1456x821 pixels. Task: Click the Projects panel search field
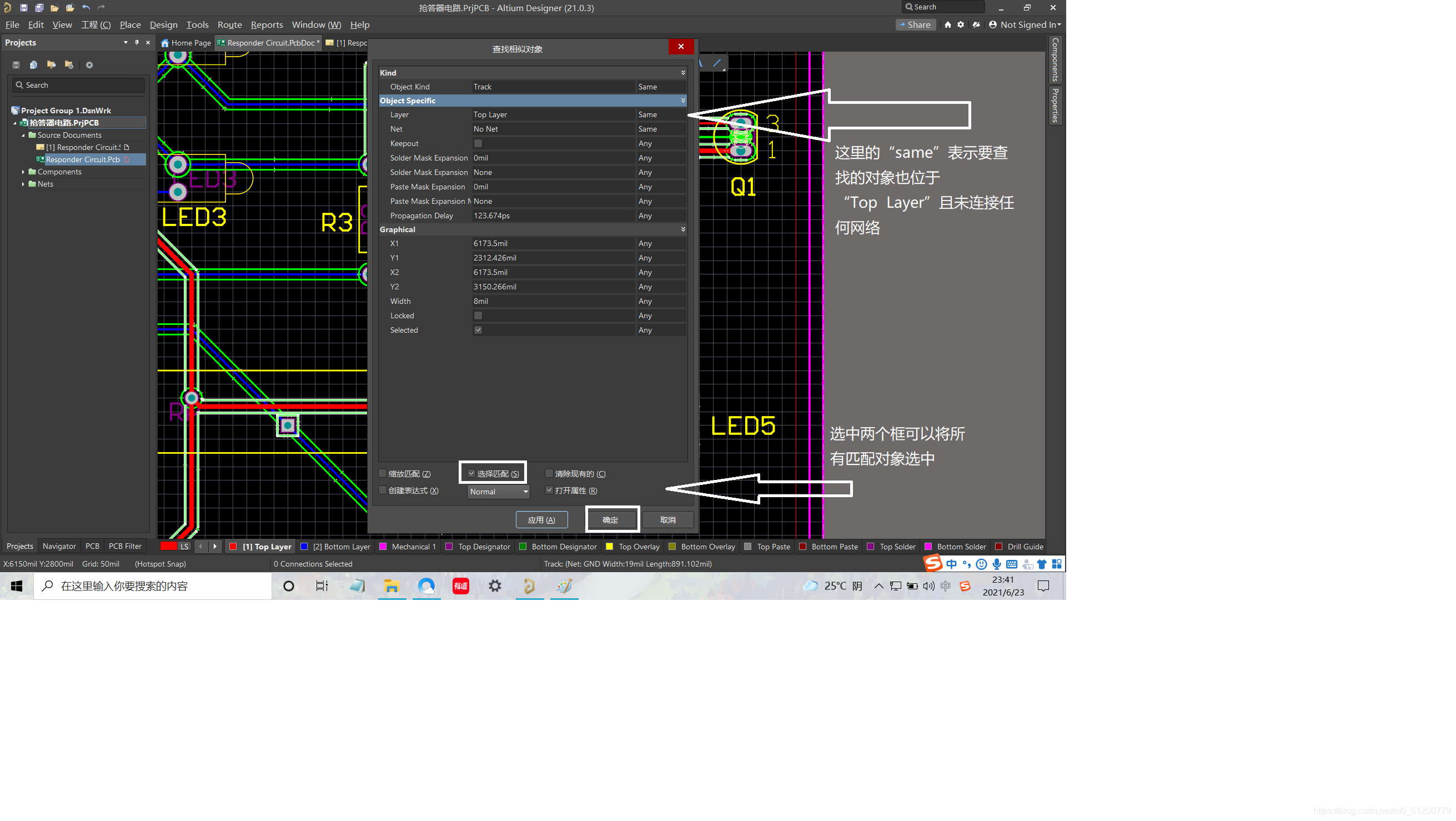(79, 85)
